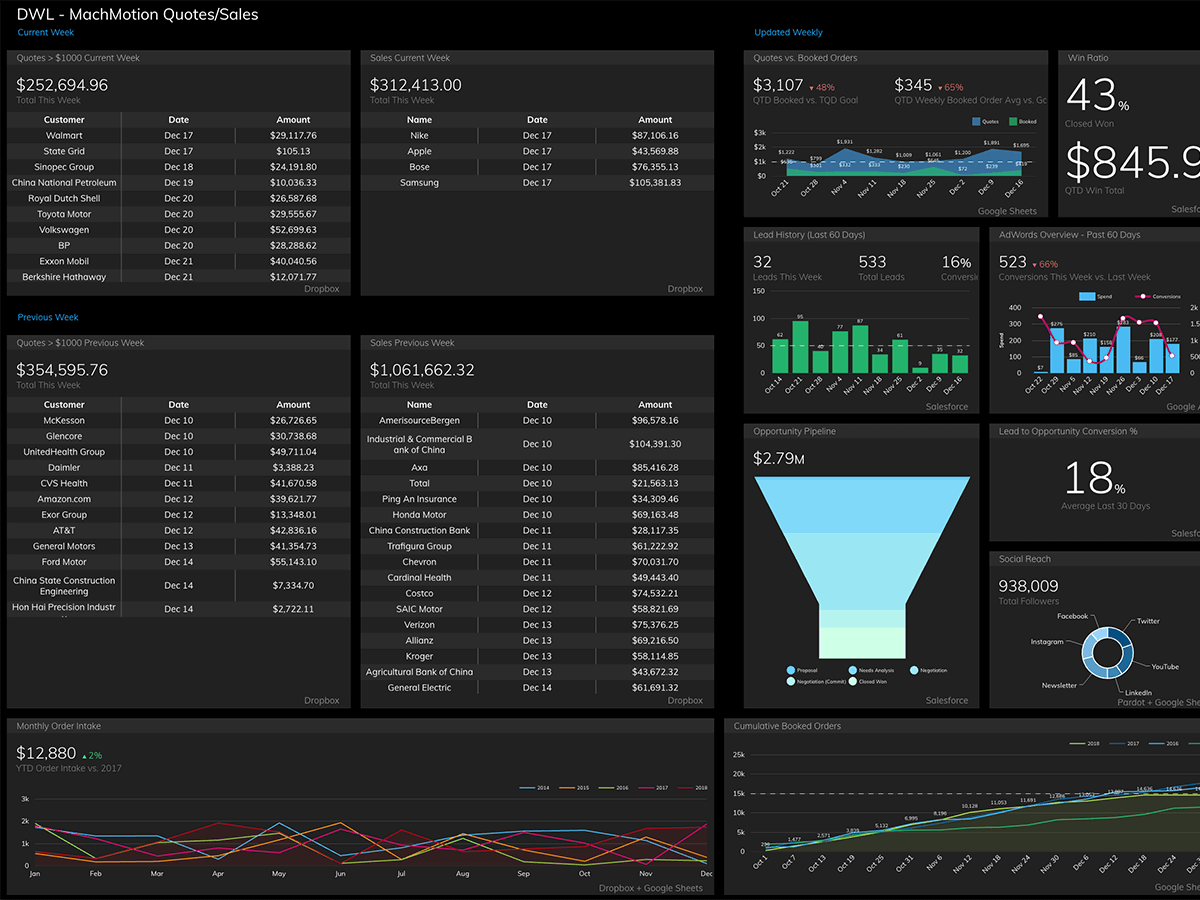Sort by Customer column in Quotes Previous Week
Image resolution: width=1200 pixels, height=900 pixels.
pos(64,405)
